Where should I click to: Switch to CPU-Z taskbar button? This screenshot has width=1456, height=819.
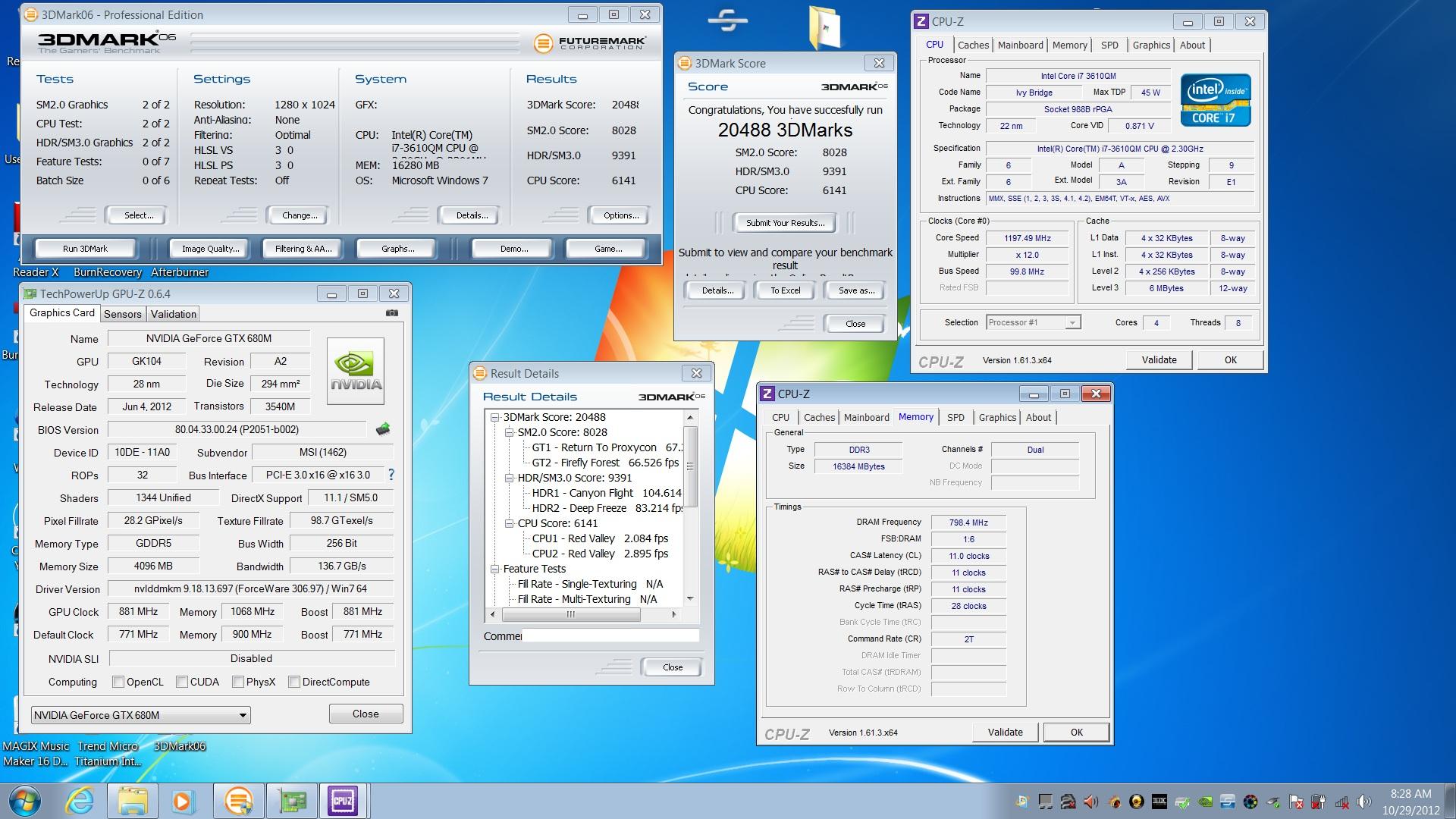(343, 801)
